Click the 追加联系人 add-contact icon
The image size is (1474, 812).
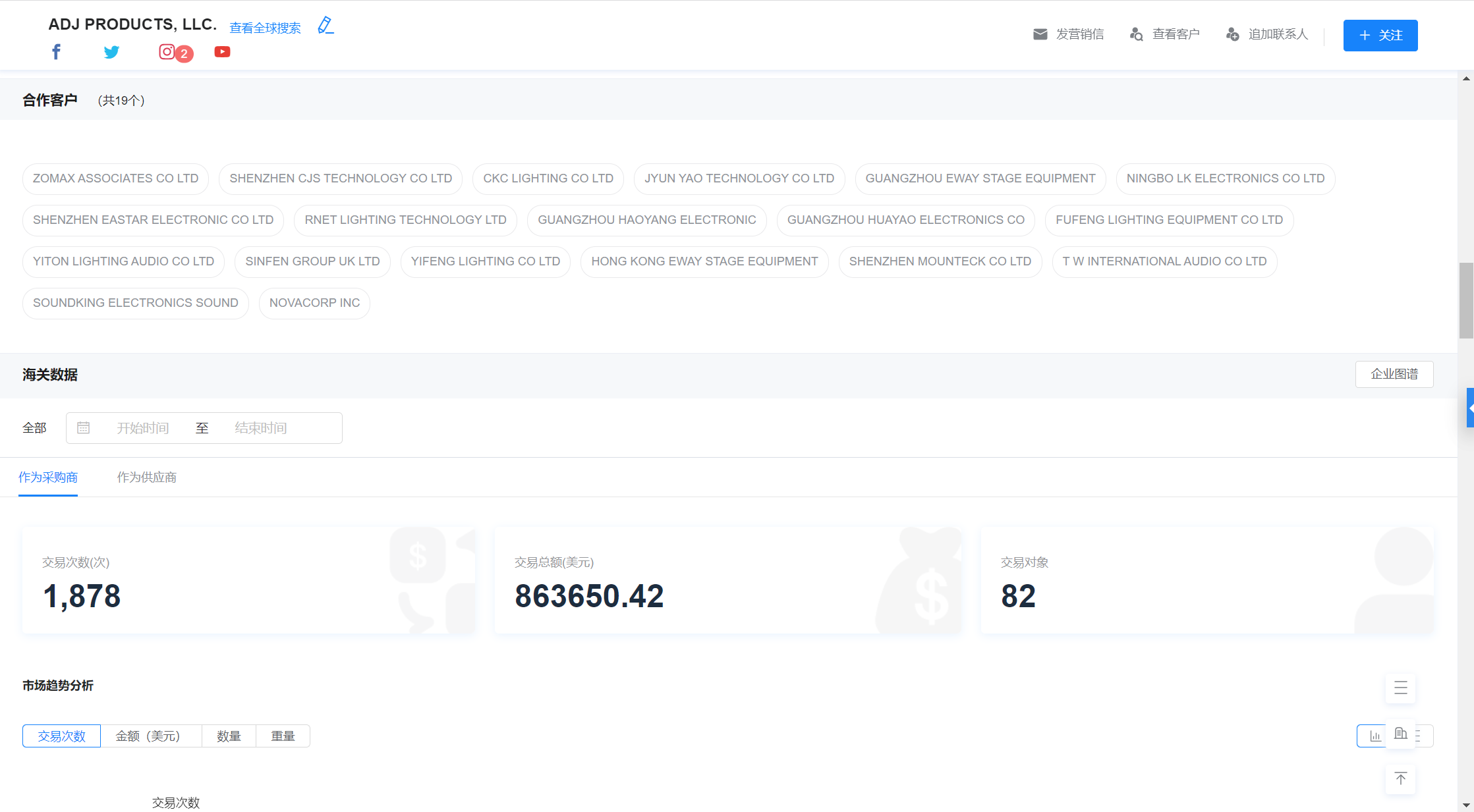click(x=1233, y=34)
